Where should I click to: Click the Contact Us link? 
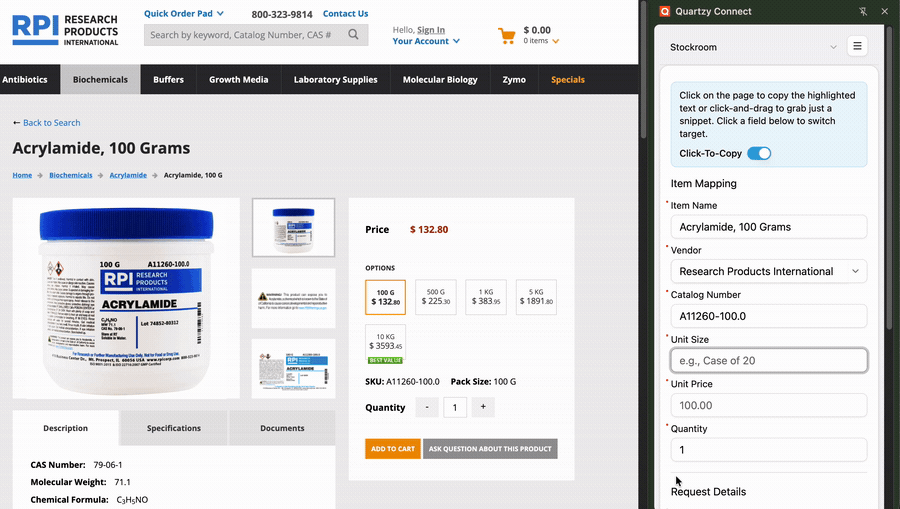point(346,13)
